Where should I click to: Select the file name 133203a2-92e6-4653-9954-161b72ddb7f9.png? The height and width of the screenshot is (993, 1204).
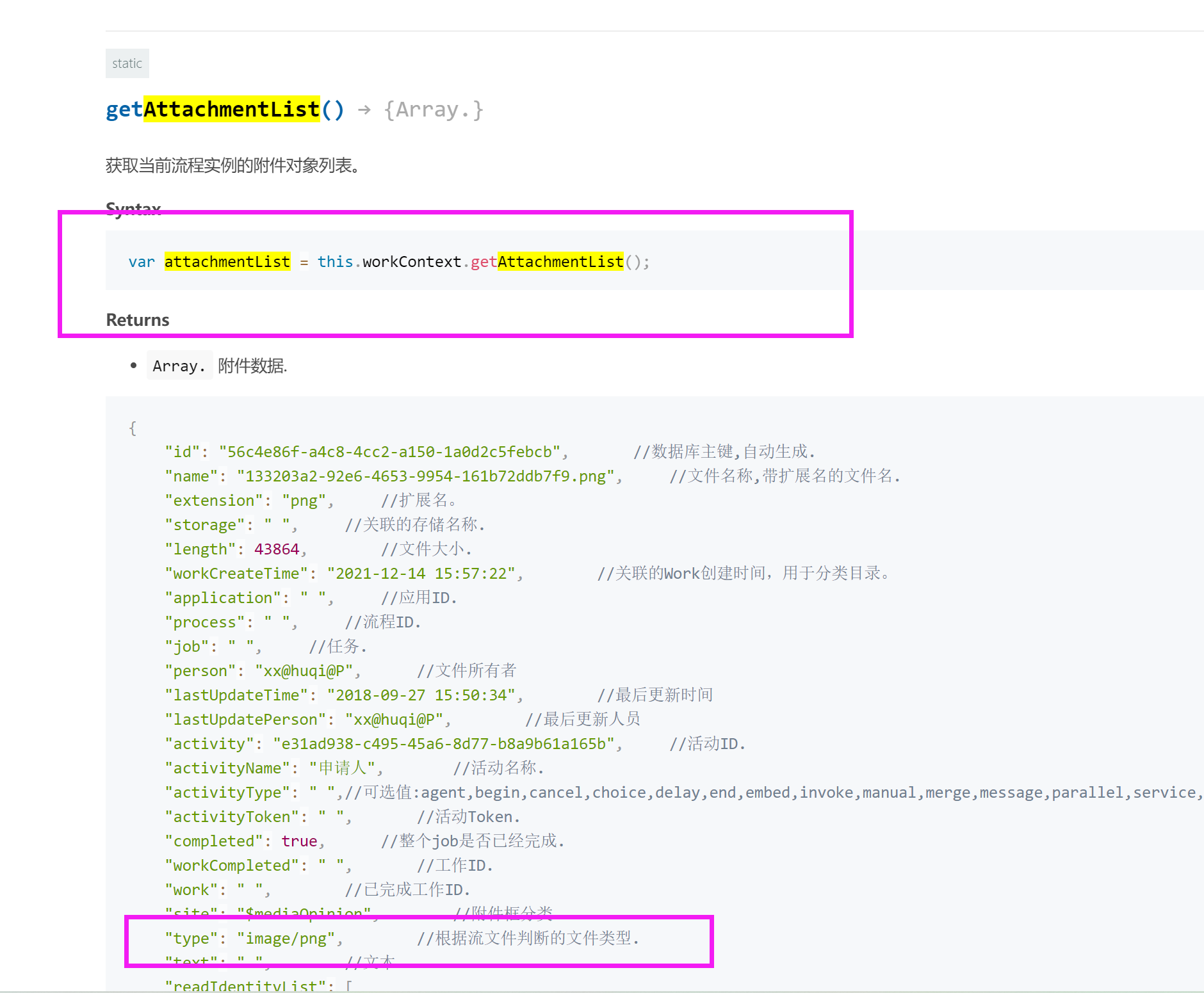[x=426, y=476]
